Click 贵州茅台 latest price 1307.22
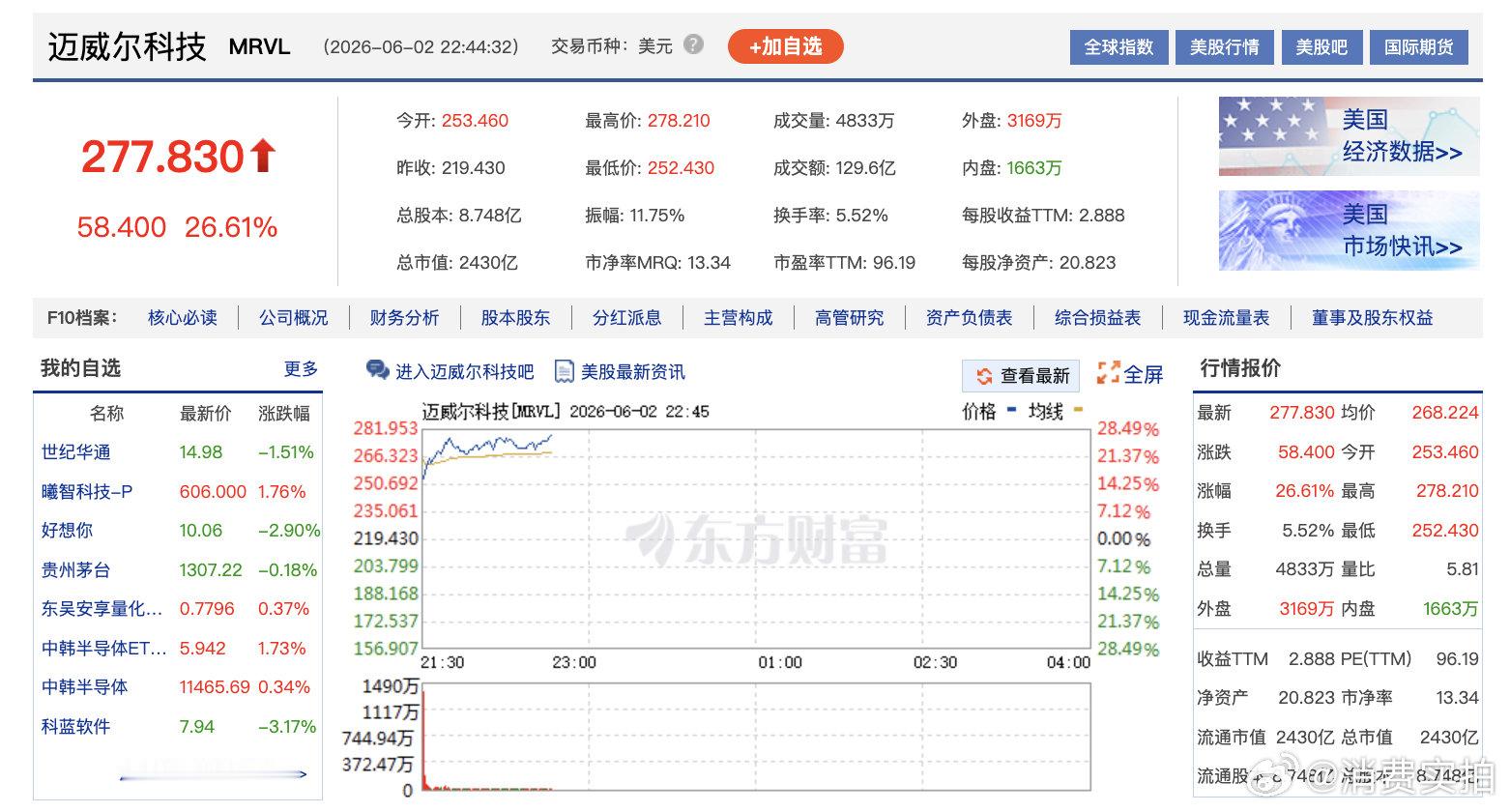This screenshot has width=1510, height=812. [x=211, y=570]
